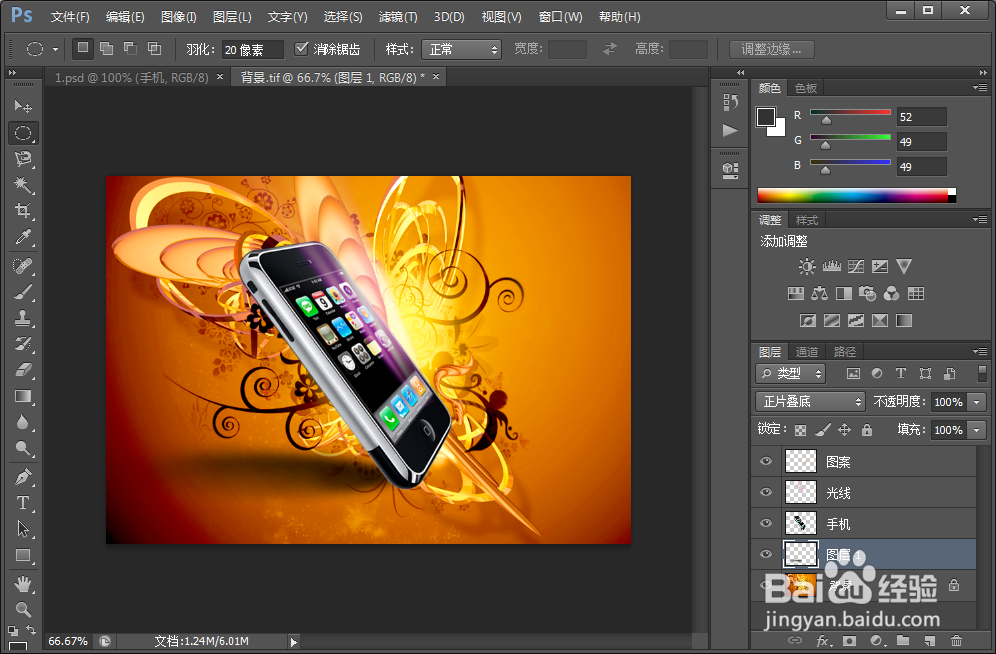Screen dimensions: 996x654
Task: Click the Create new layer icon
Action: [x=930, y=640]
